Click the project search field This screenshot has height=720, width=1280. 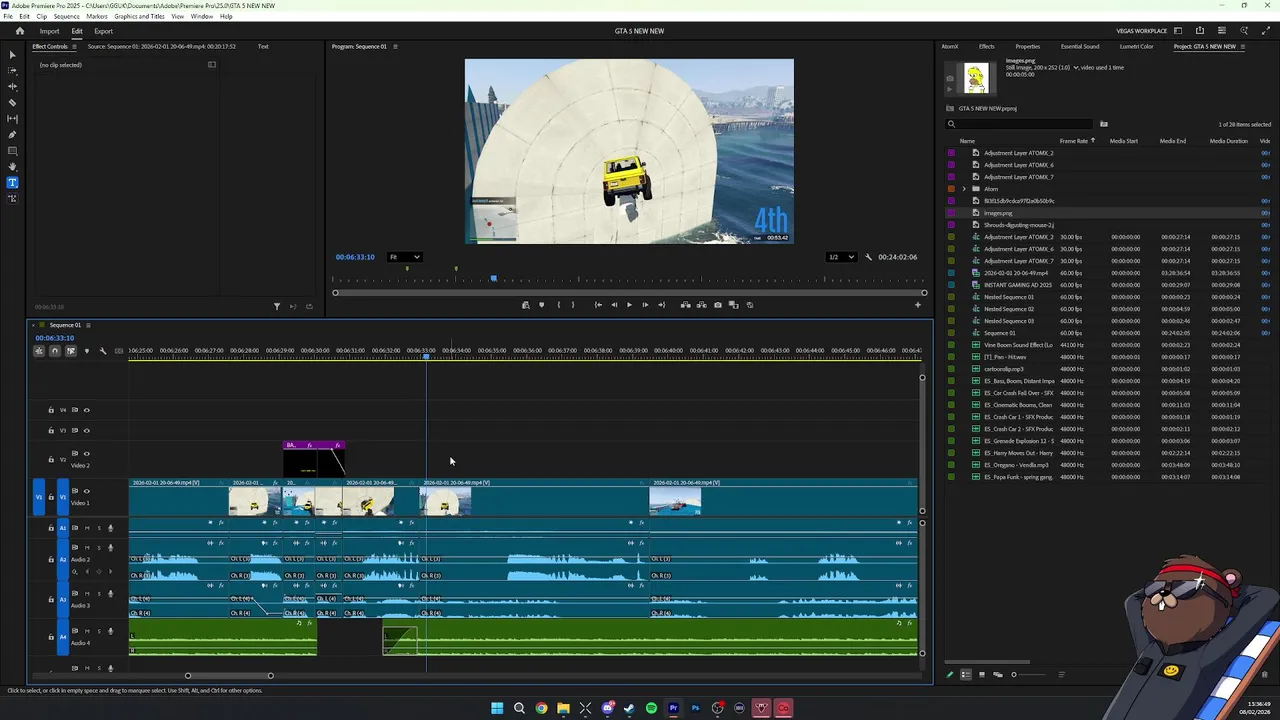1020,124
